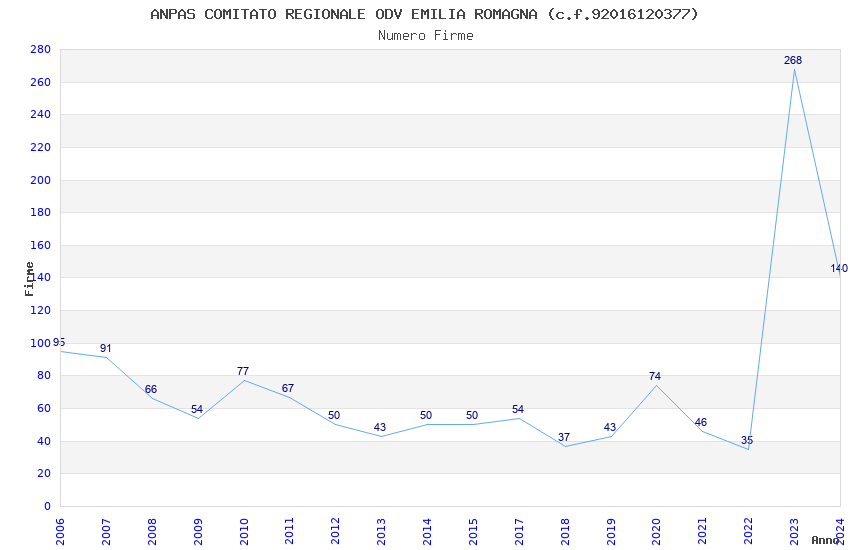Click the y-axis value 20

pos(44,474)
